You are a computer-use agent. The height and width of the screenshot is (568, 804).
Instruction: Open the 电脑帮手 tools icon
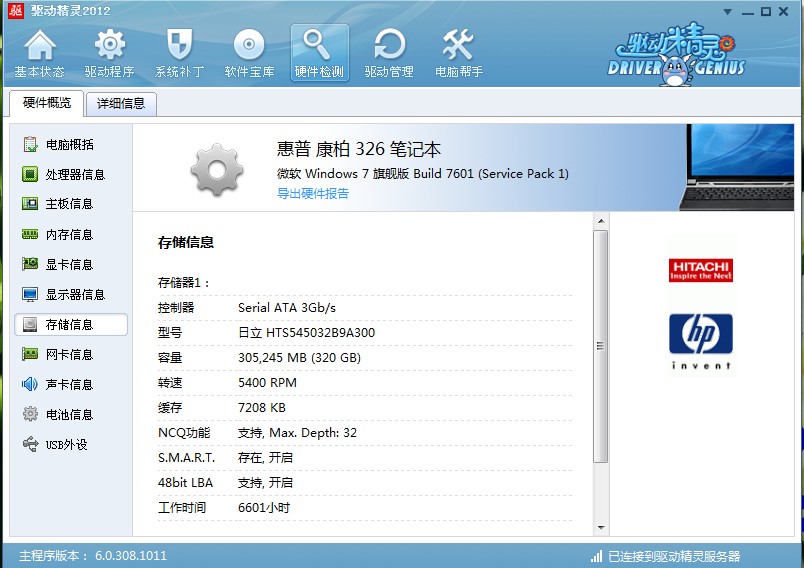[x=458, y=45]
